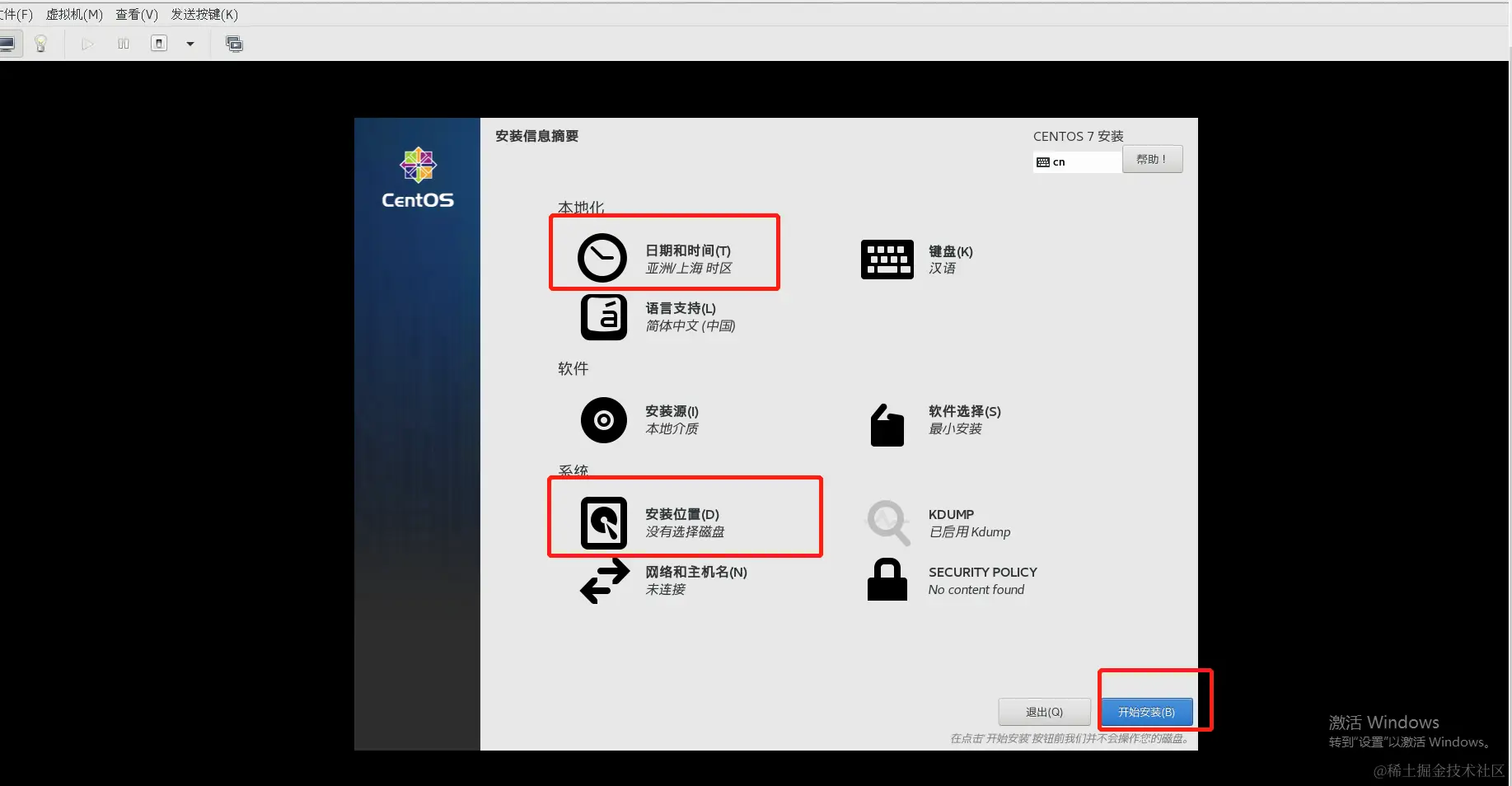Open the 键盘 (Keyboard) configuration
The height and width of the screenshot is (786, 1512).
[x=923, y=259]
